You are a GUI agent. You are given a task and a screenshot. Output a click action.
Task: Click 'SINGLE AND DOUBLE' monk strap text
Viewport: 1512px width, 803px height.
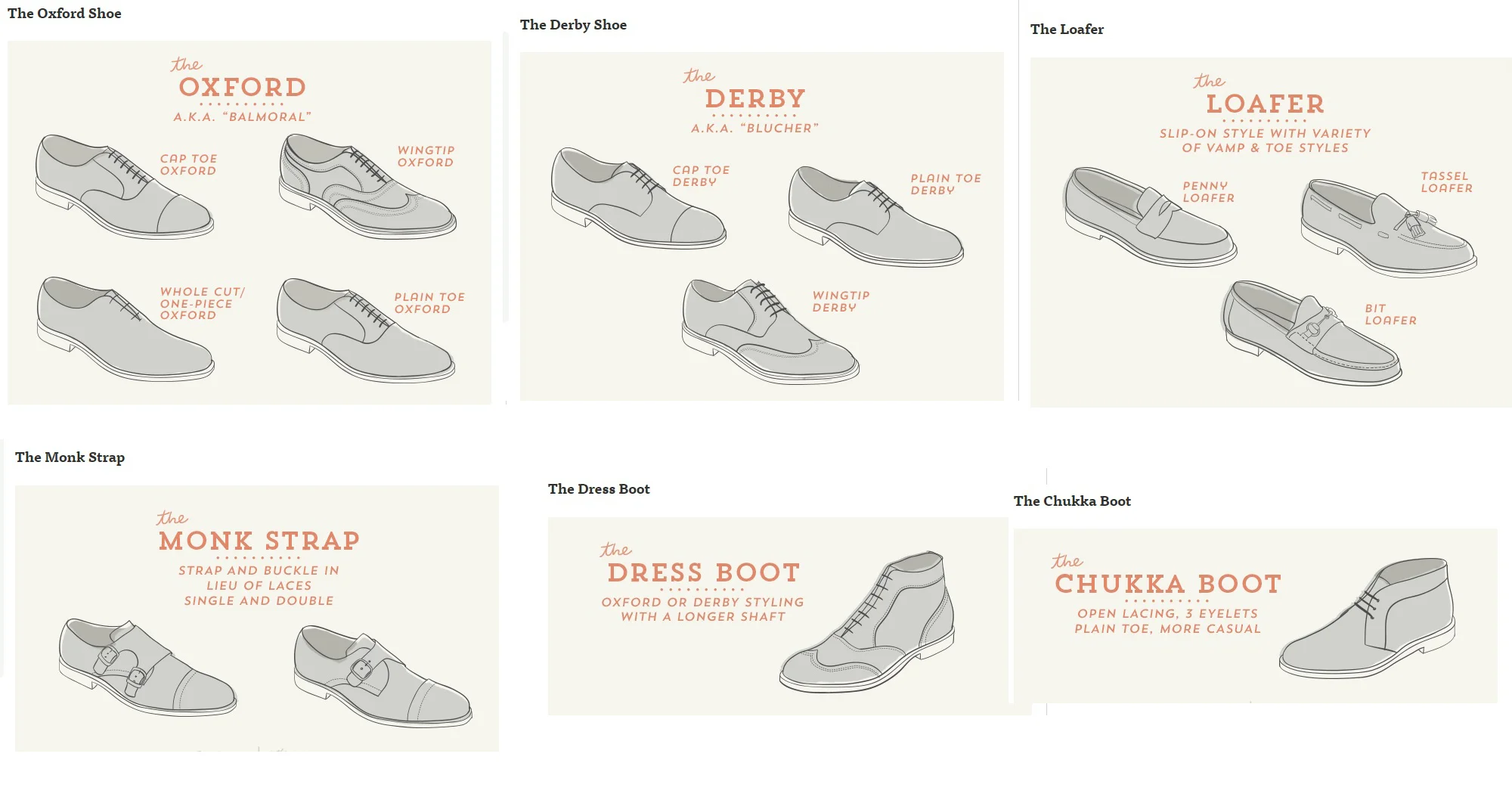click(259, 601)
